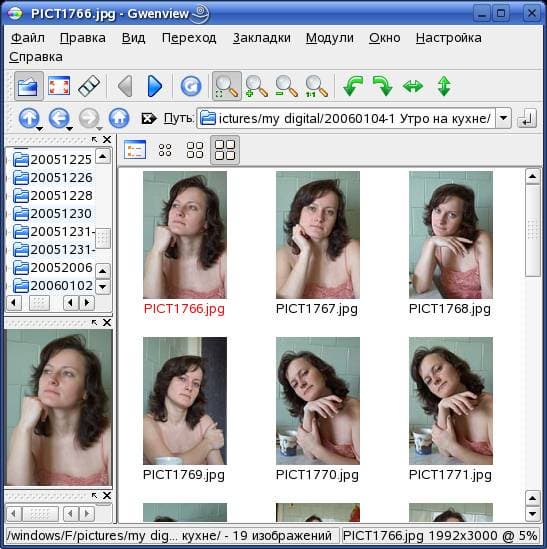
Task: Open the Файл menu
Action: pyautogui.click(x=28, y=38)
